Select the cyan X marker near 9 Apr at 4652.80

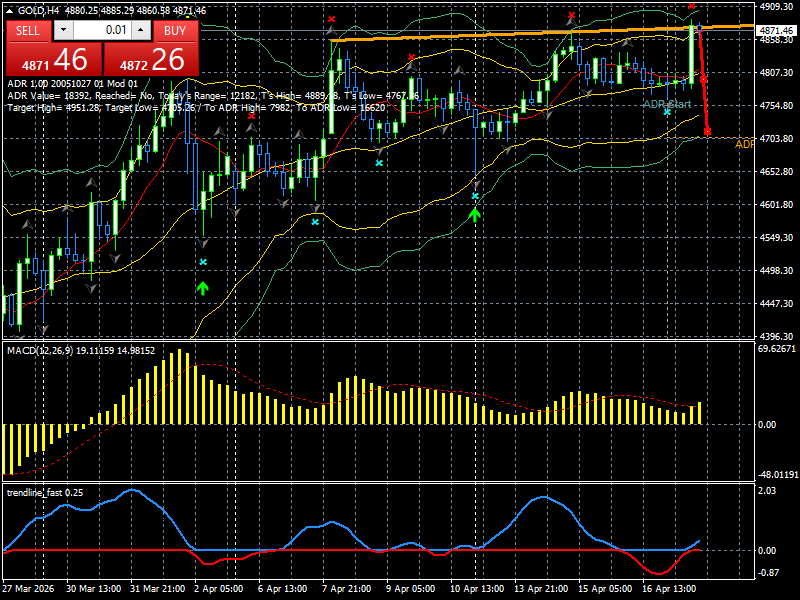379,163
